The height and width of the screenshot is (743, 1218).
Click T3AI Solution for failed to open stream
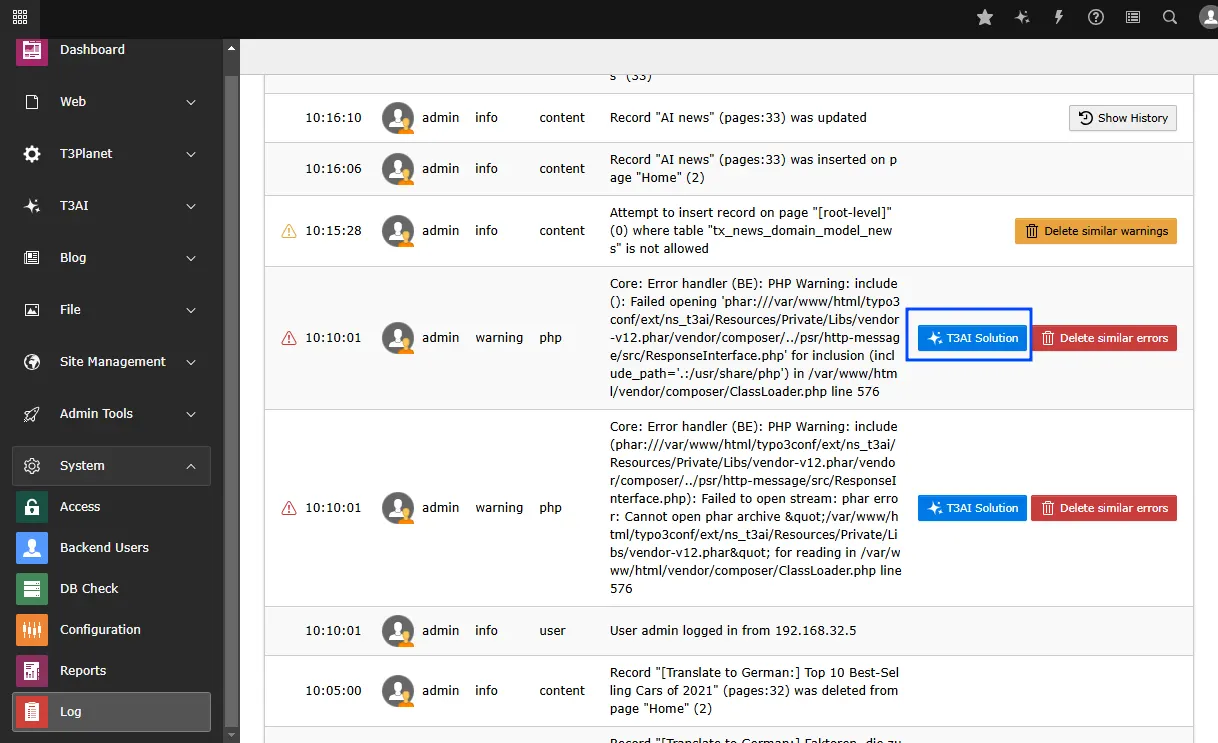tap(973, 508)
